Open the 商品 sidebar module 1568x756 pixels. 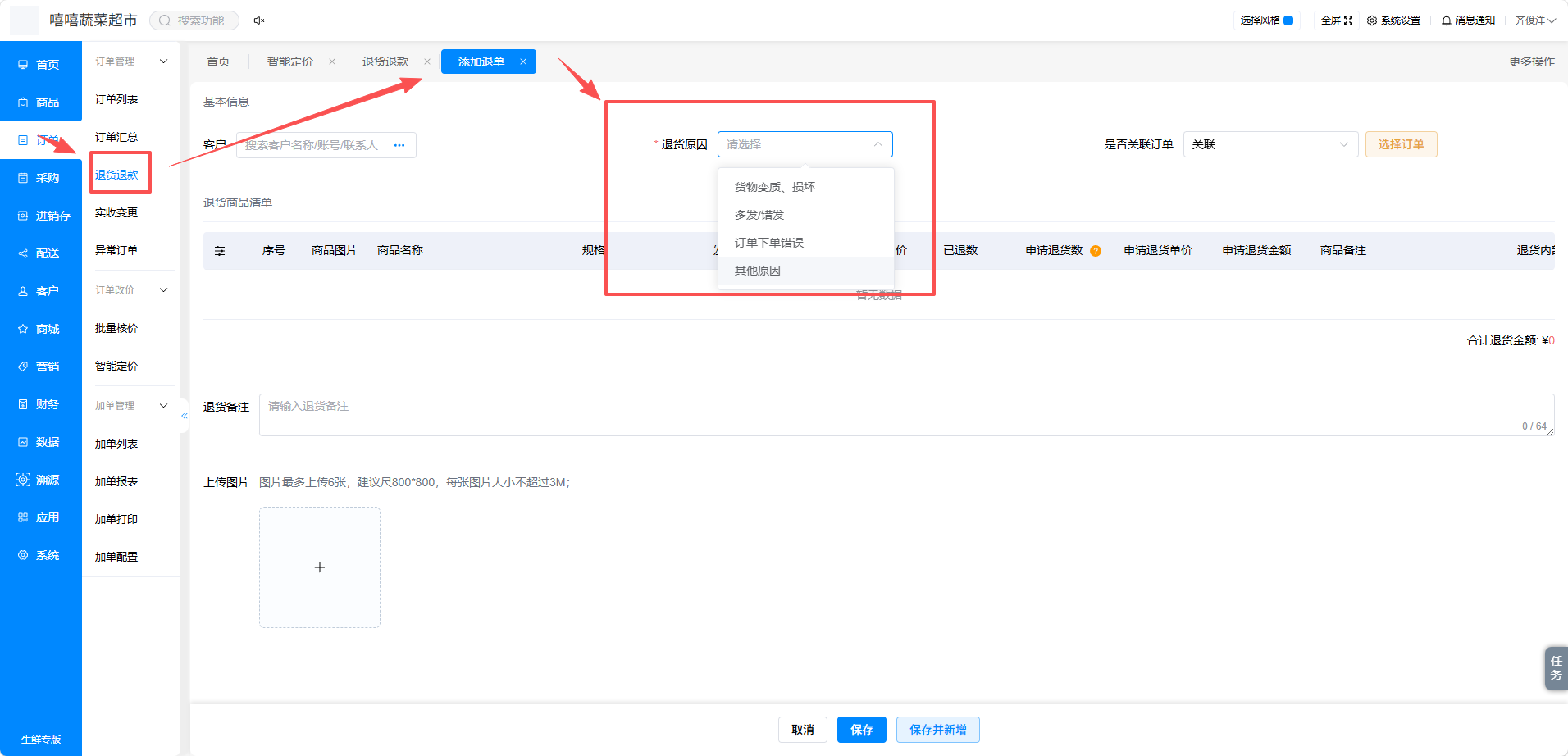[40, 102]
